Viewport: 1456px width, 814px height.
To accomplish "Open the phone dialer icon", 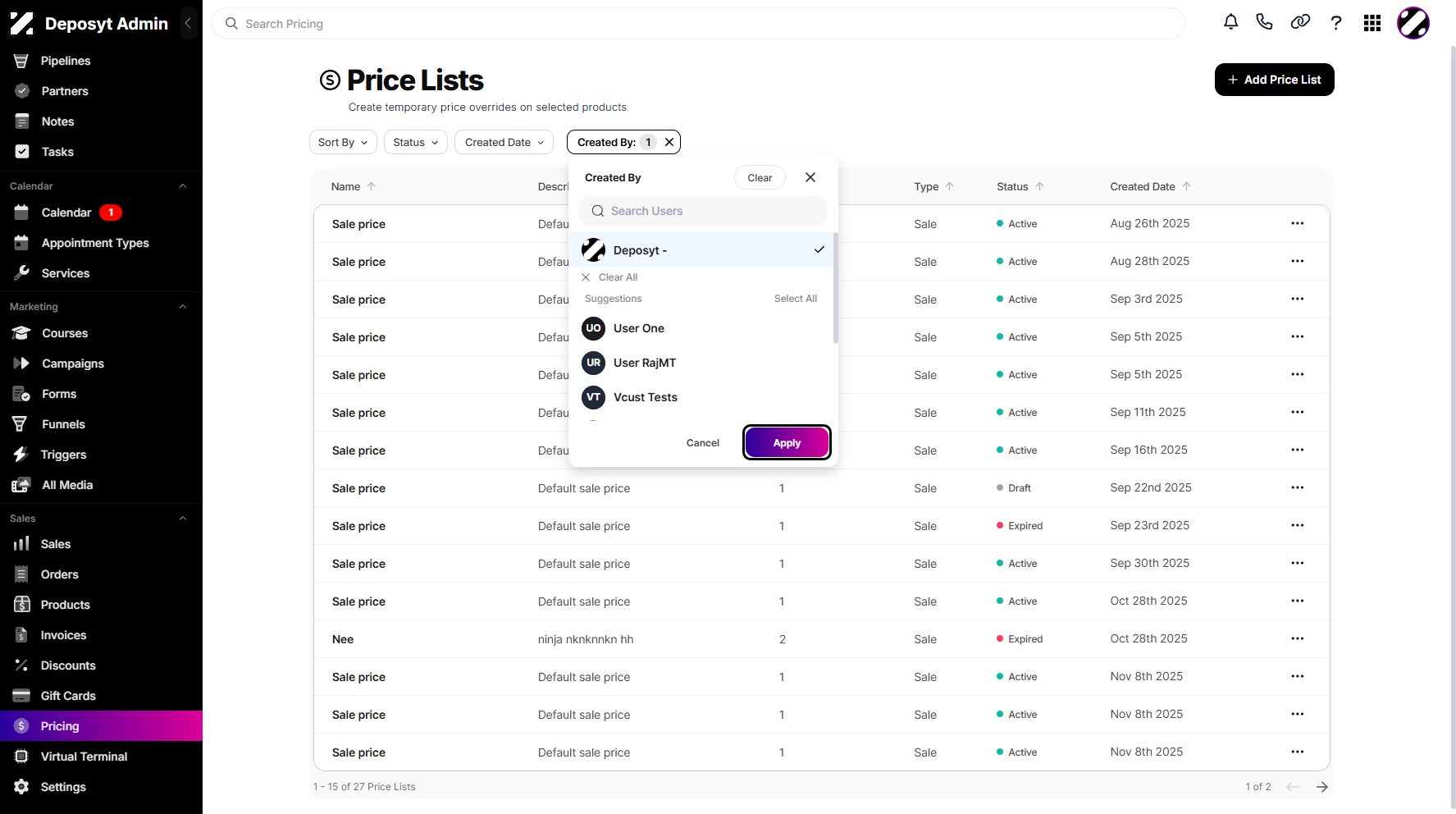I will pyautogui.click(x=1265, y=23).
